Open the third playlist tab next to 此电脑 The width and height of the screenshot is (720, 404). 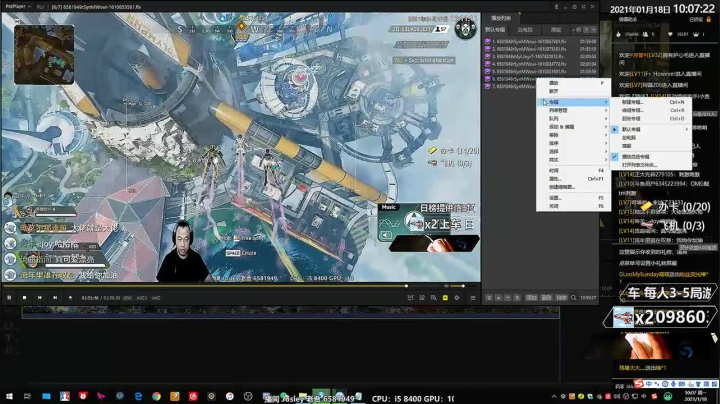556,29
